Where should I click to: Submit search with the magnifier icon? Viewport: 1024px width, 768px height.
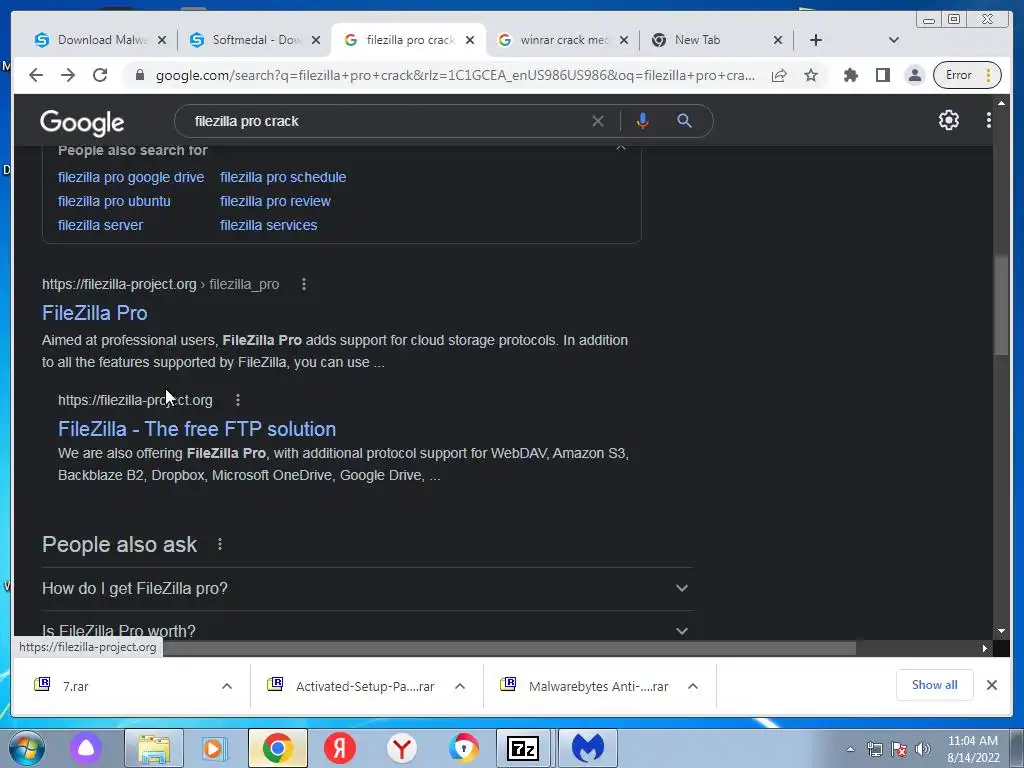point(684,121)
